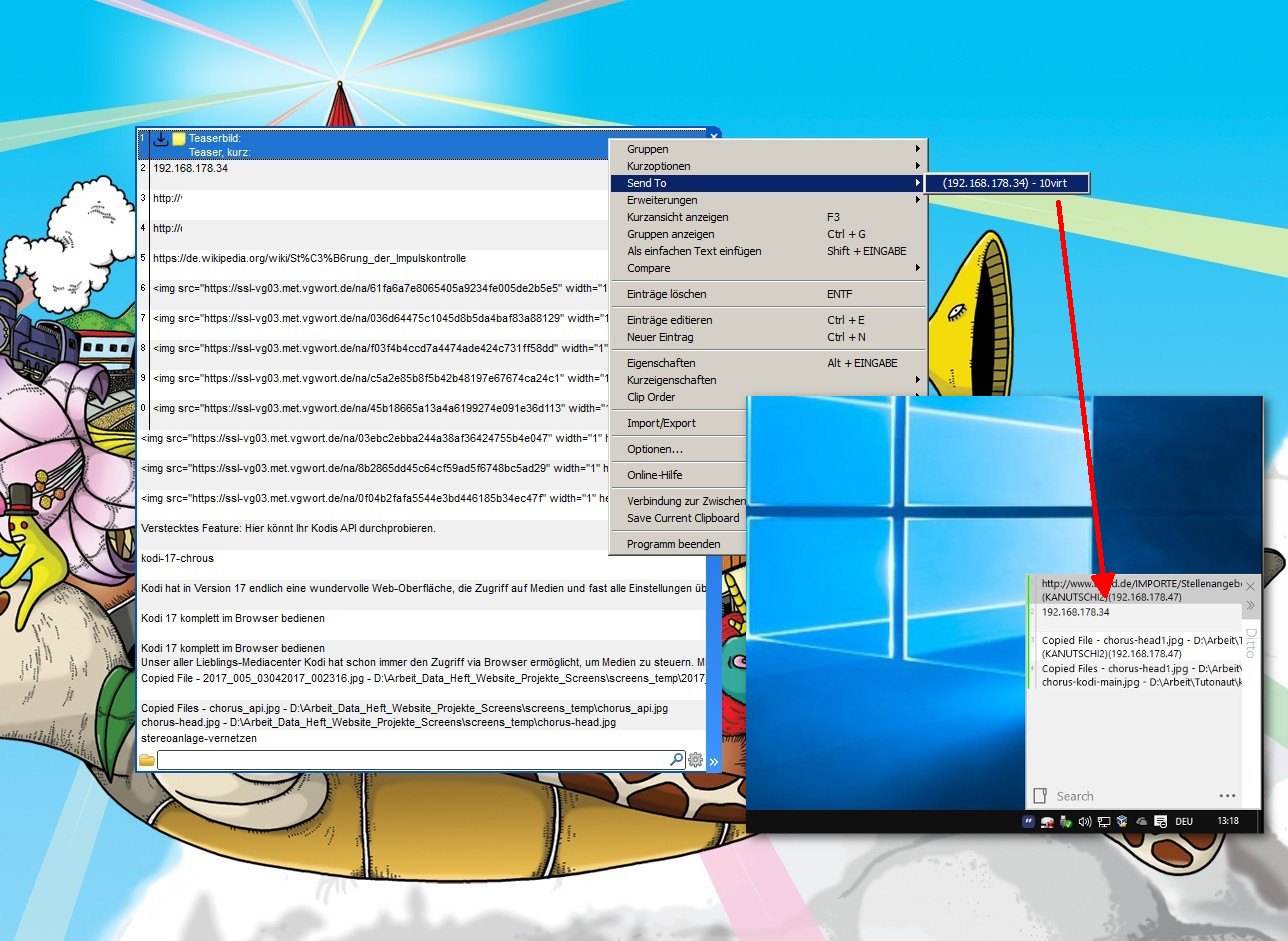This screenshot has height=941, width=1288.
Task: Open Ditto options via the gear icon
Action: click(695, 761)
